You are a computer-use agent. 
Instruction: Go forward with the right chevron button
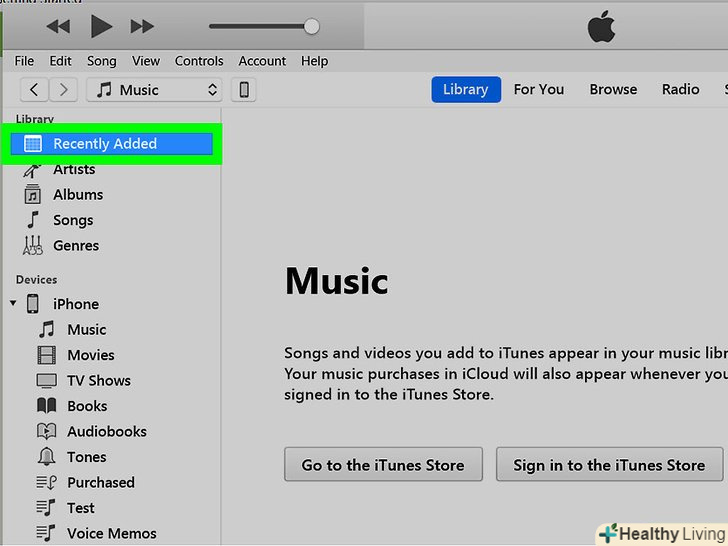tap(63, 89)
